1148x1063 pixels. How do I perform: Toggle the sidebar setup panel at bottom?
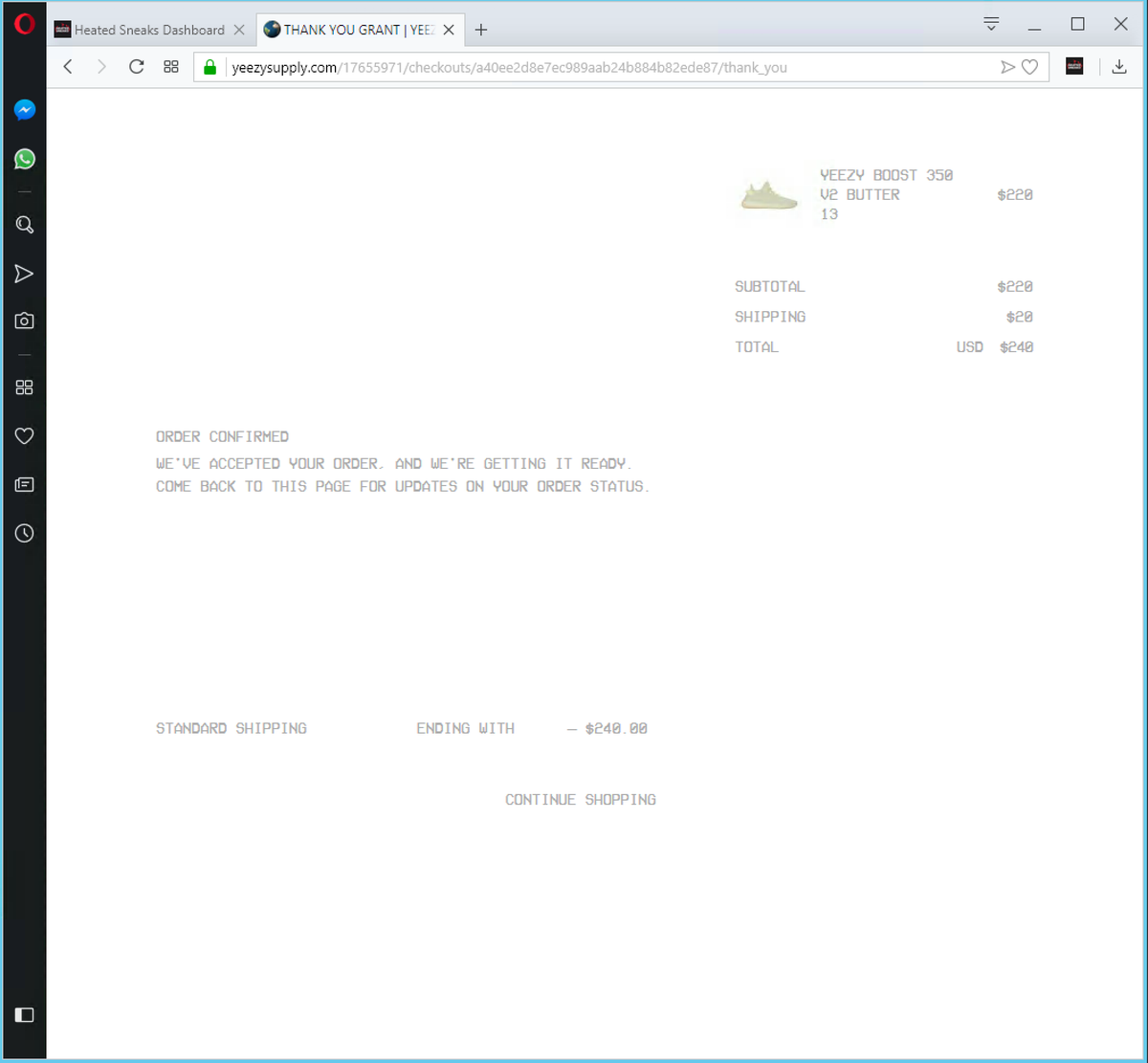click(24, 1014)
